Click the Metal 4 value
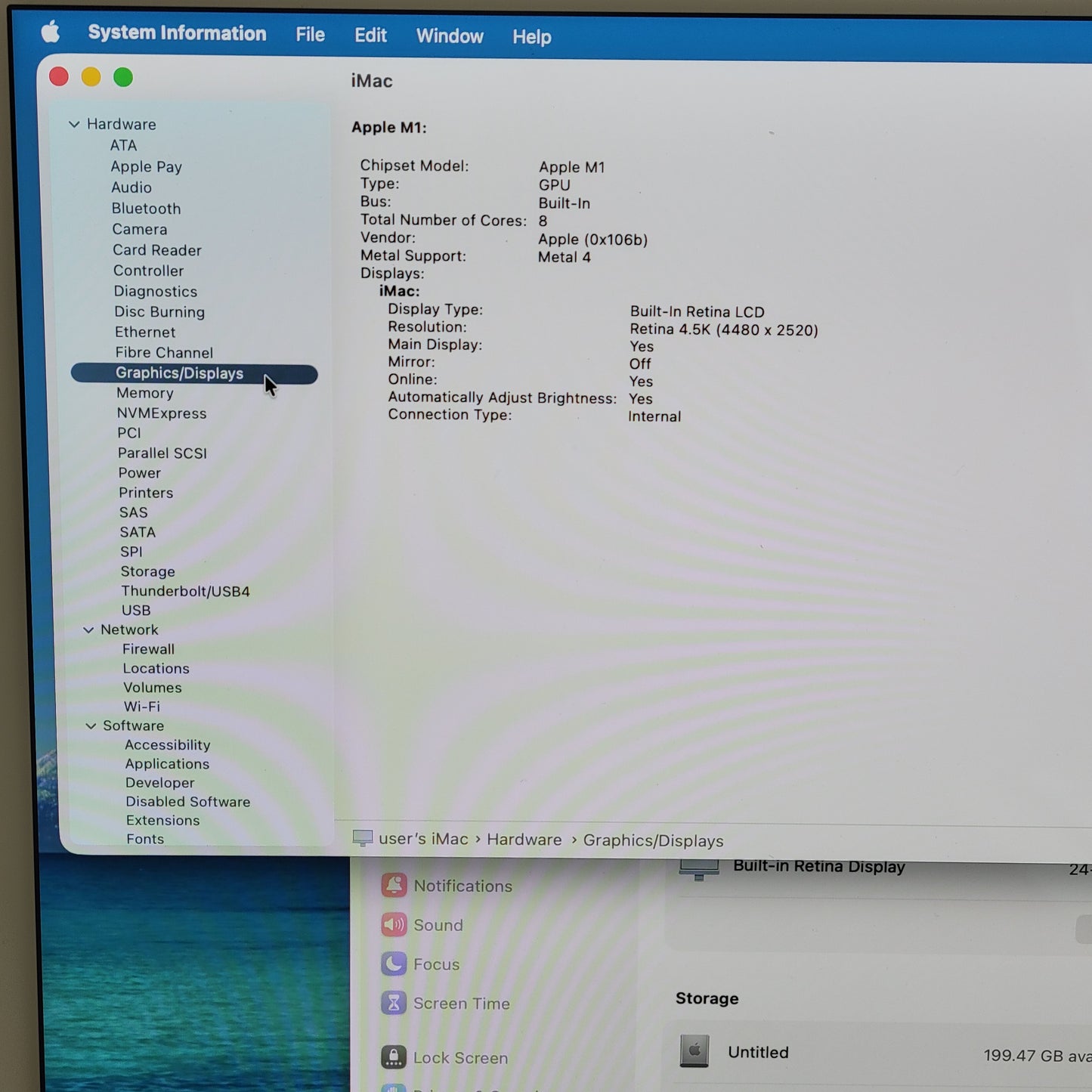This screenshot has height=1092, width=1092. point(565,257)
